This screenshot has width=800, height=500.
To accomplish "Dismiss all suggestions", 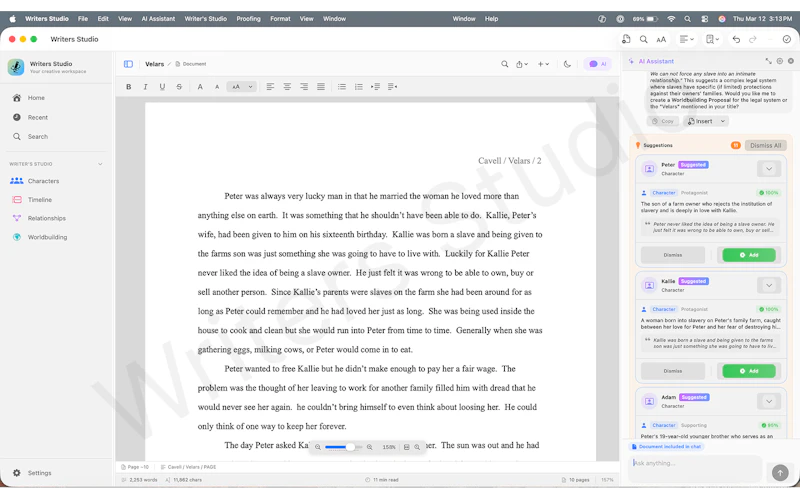I will click(765, 145).
